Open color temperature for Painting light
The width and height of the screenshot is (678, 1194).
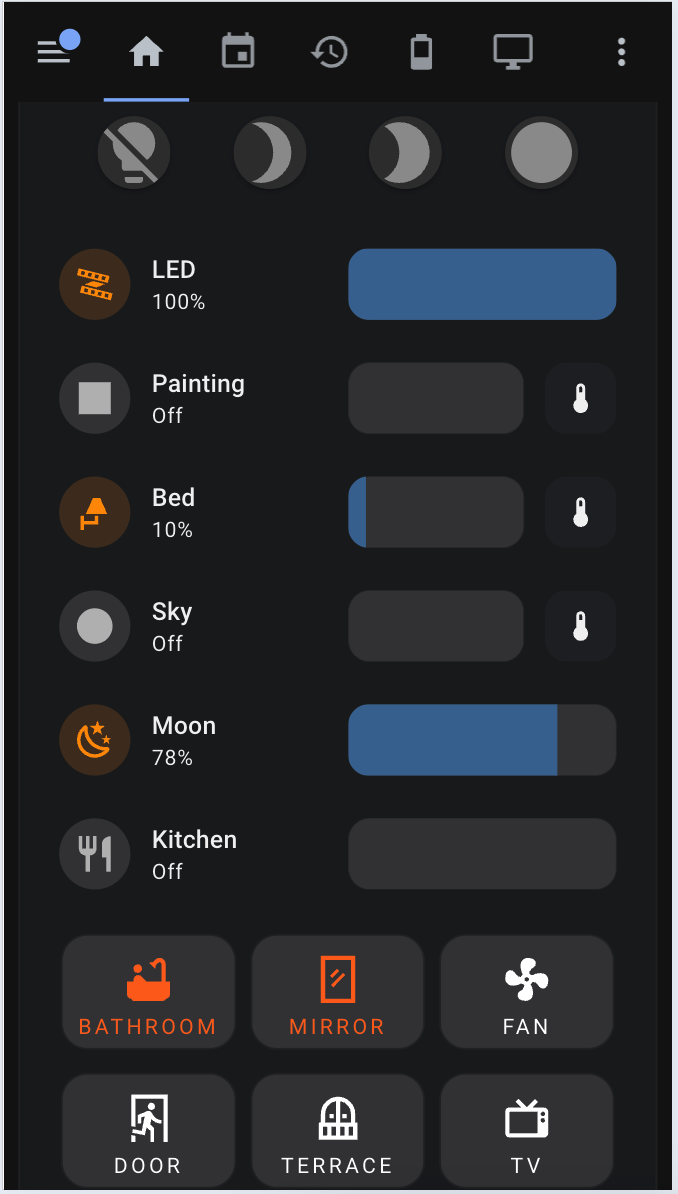point(580,398)
